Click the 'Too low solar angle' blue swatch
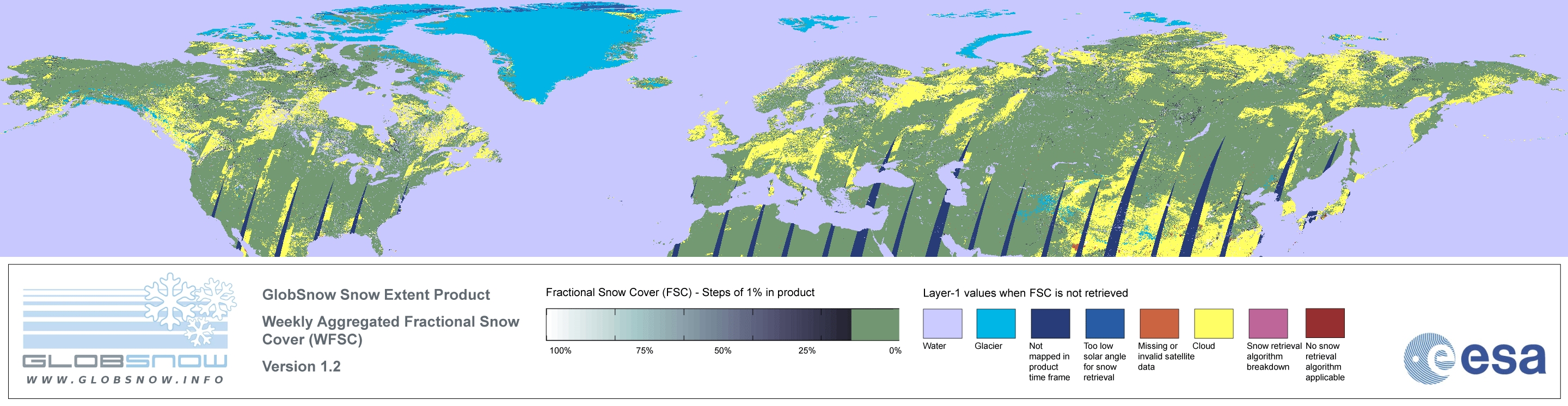Viewport: 1568px width, 406px height. click(x=1105, y=323)
